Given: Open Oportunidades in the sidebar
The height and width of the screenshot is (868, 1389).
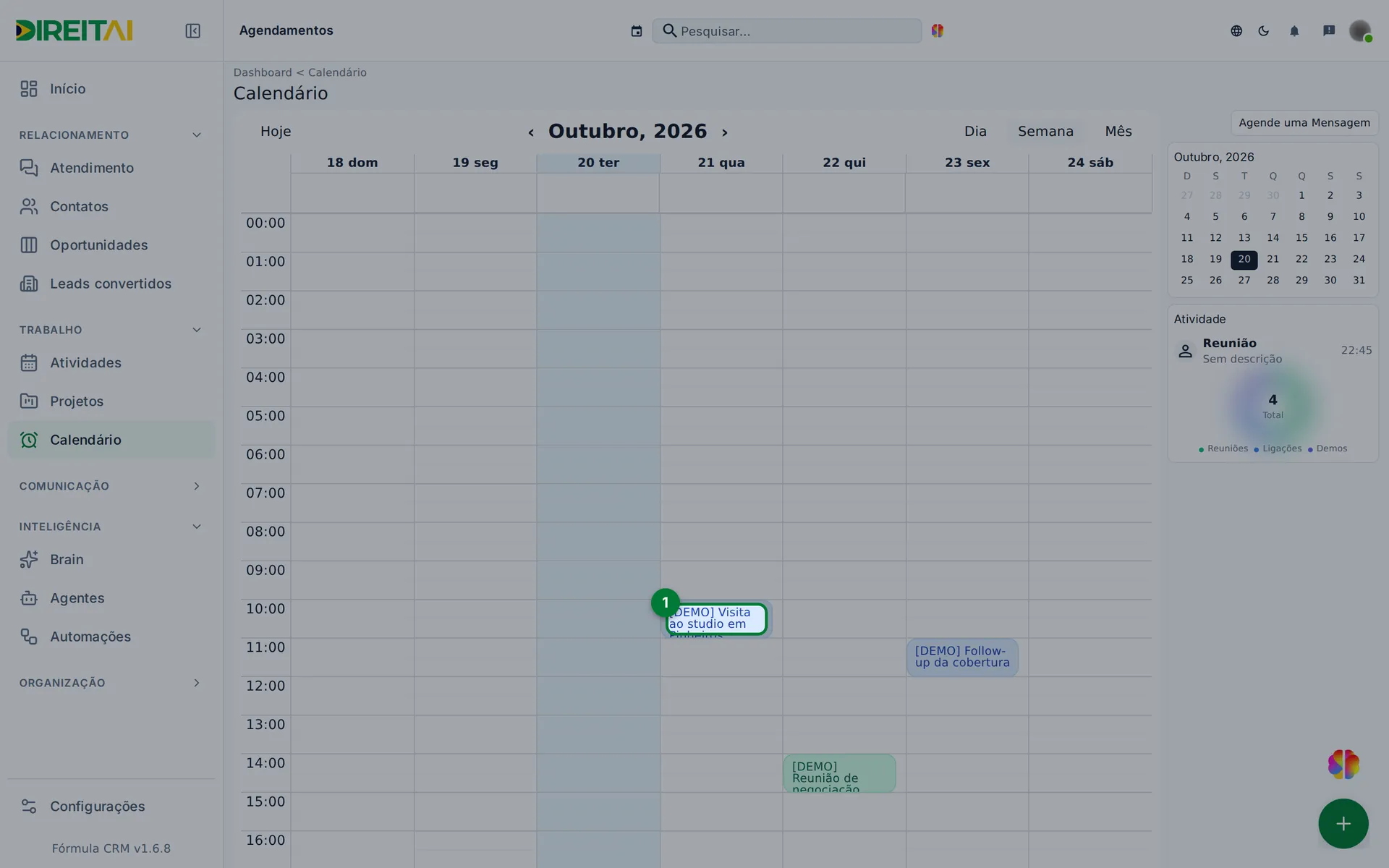Looking at the screenshot, I should coord(111,245).
